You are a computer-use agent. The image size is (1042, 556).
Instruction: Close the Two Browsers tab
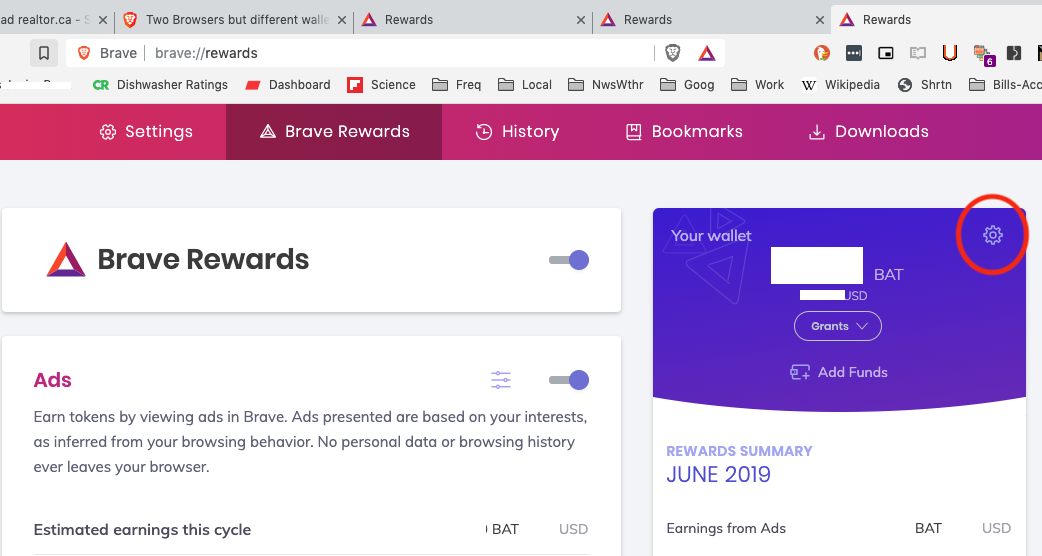pyautogui.click(x=342, y=20)
